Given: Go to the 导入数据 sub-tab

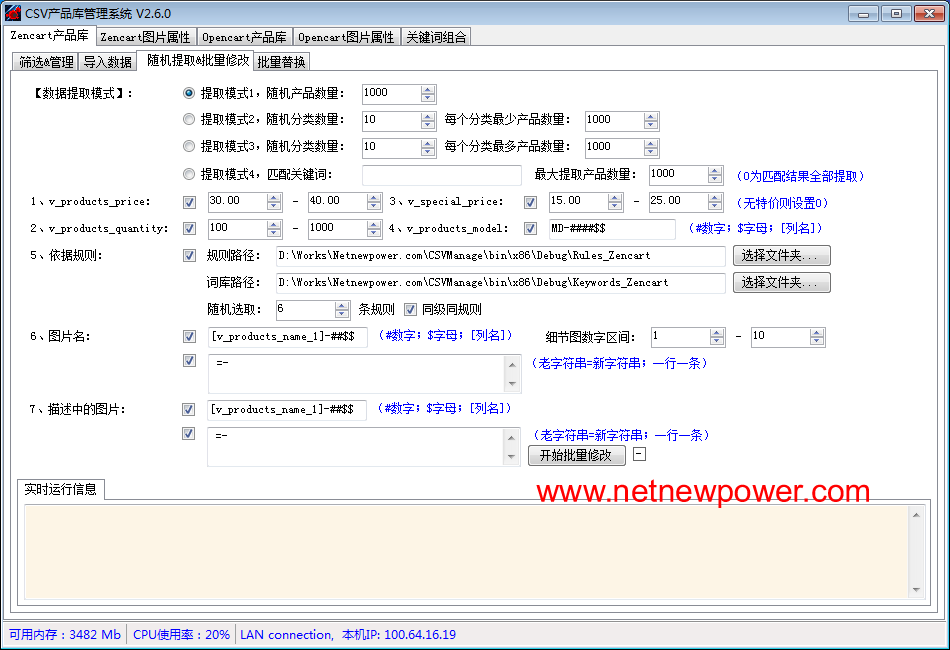Looking at the screenshot, I should (x=107, y=62).
